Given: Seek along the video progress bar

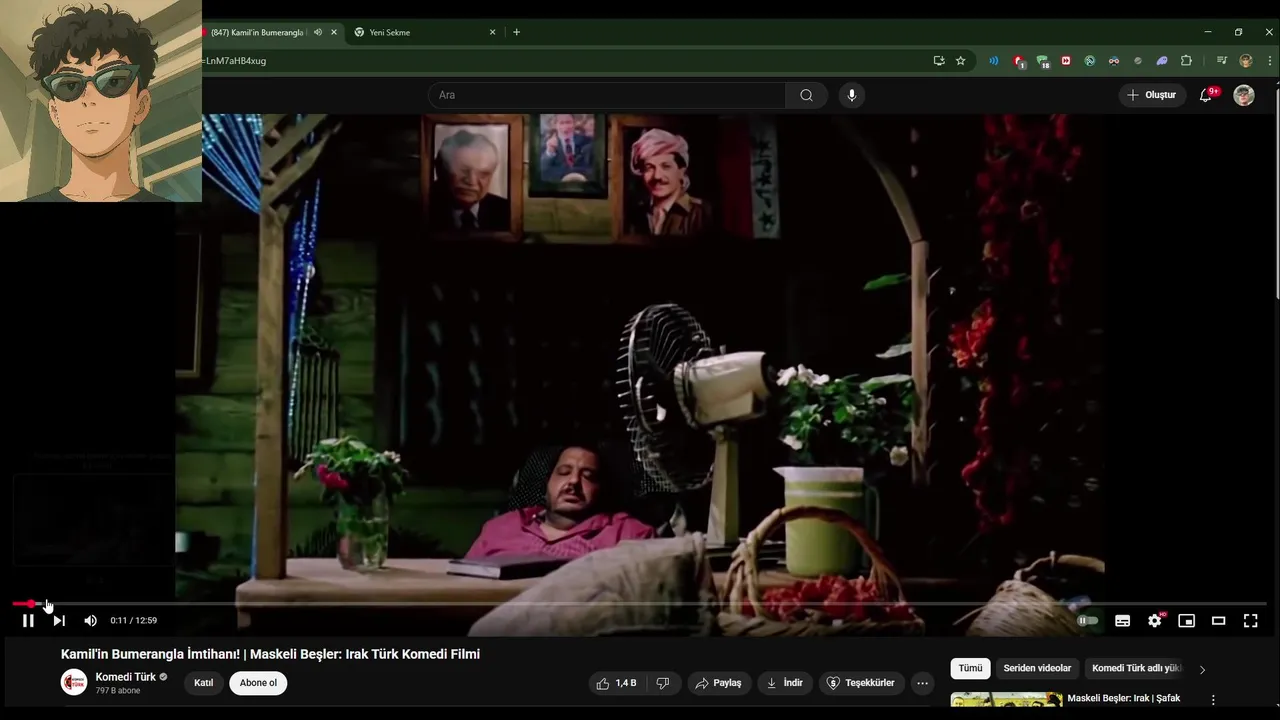Looking at the screenshot, I should (x=639, y=604).
